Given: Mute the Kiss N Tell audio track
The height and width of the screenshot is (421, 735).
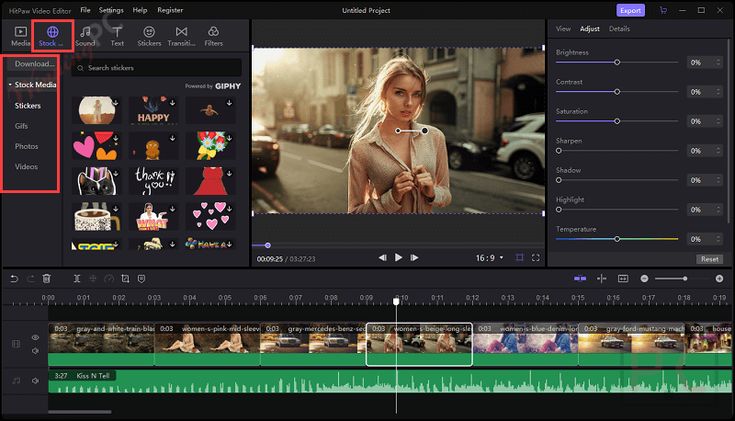Looking at the screenshot, I should [x=35, y=381].
